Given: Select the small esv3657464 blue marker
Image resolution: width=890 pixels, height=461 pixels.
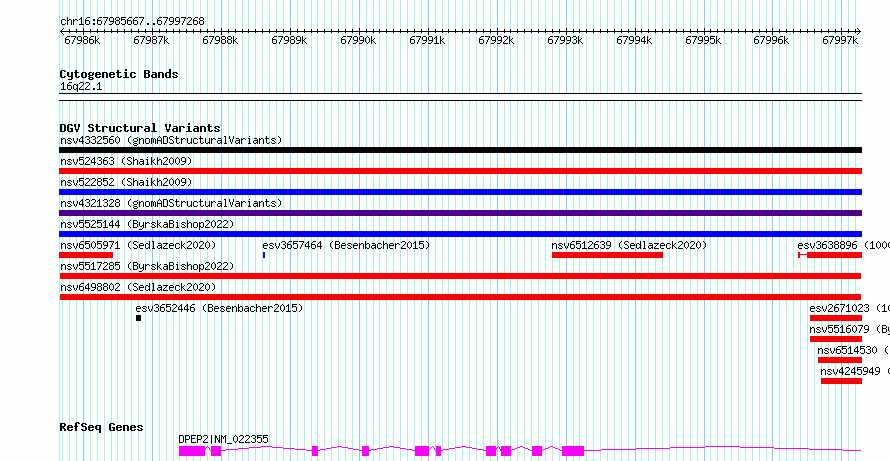Looking at the screenshot, I should (264, 255).
